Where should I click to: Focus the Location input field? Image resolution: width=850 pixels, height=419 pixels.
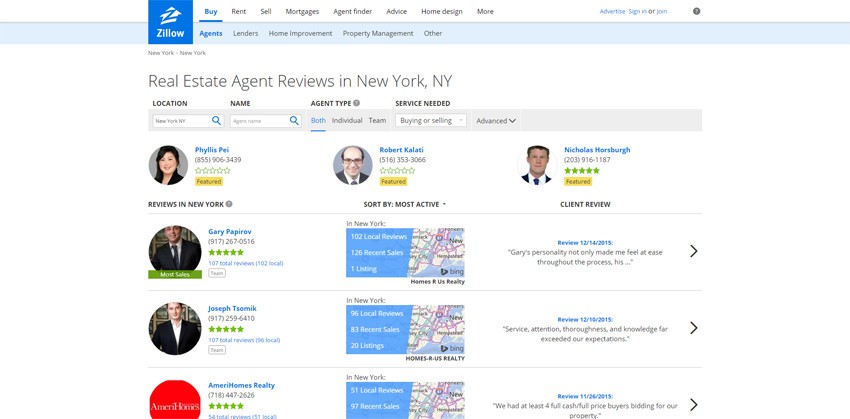pyautogui.click(x=182, y=121)
